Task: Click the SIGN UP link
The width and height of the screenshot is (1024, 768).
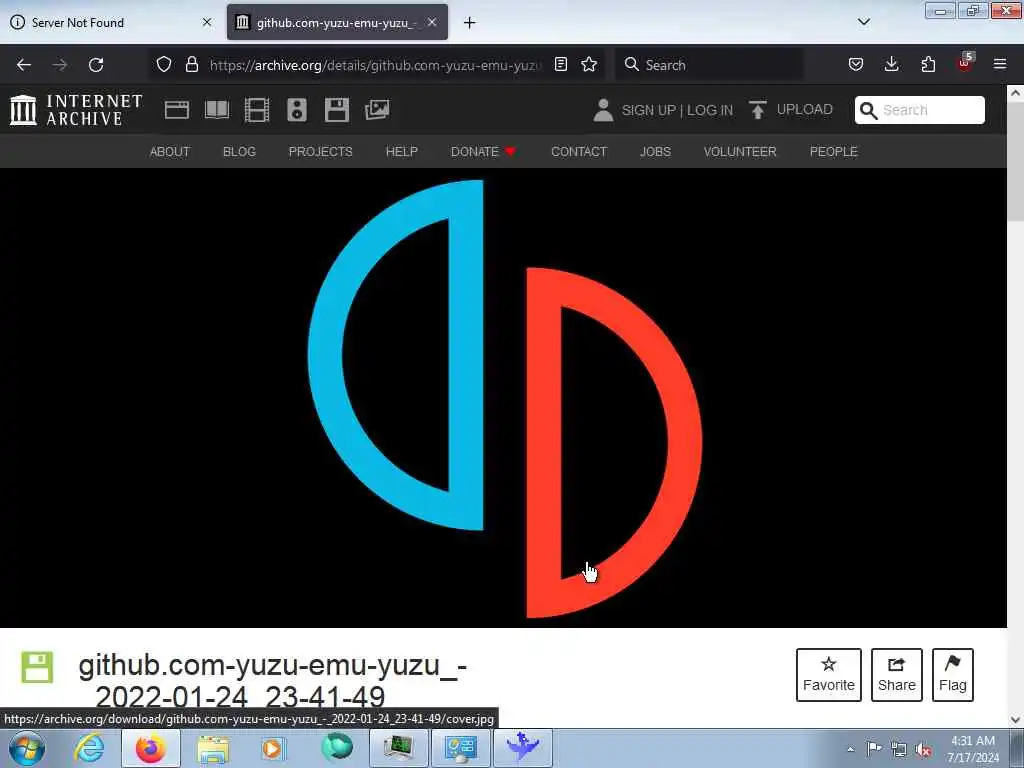Action: point(648,110)
